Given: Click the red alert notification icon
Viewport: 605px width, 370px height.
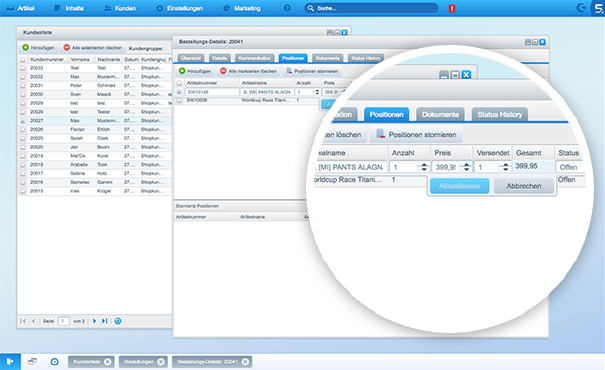Looking at the screenshot, I should (452, 8).
